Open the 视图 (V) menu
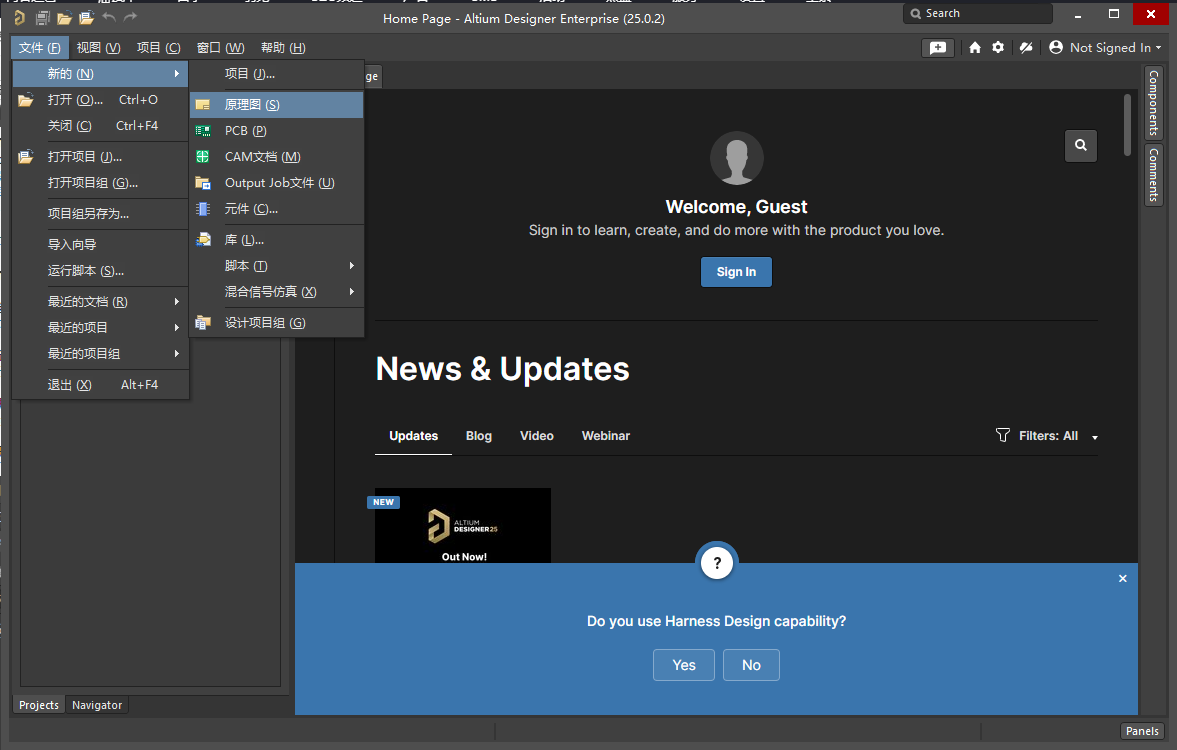The image size is (1177, 750). click(98, 47)
